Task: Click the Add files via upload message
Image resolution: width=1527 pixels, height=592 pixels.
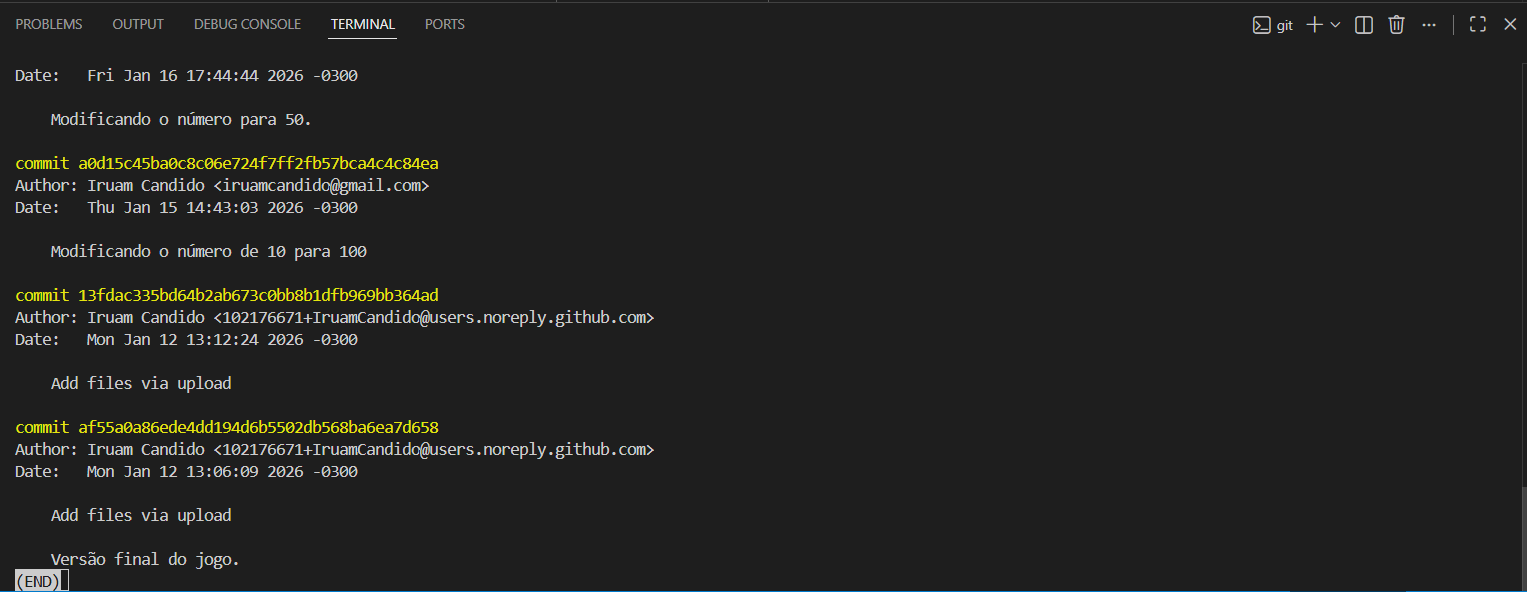Action: (x=140, y=382)
